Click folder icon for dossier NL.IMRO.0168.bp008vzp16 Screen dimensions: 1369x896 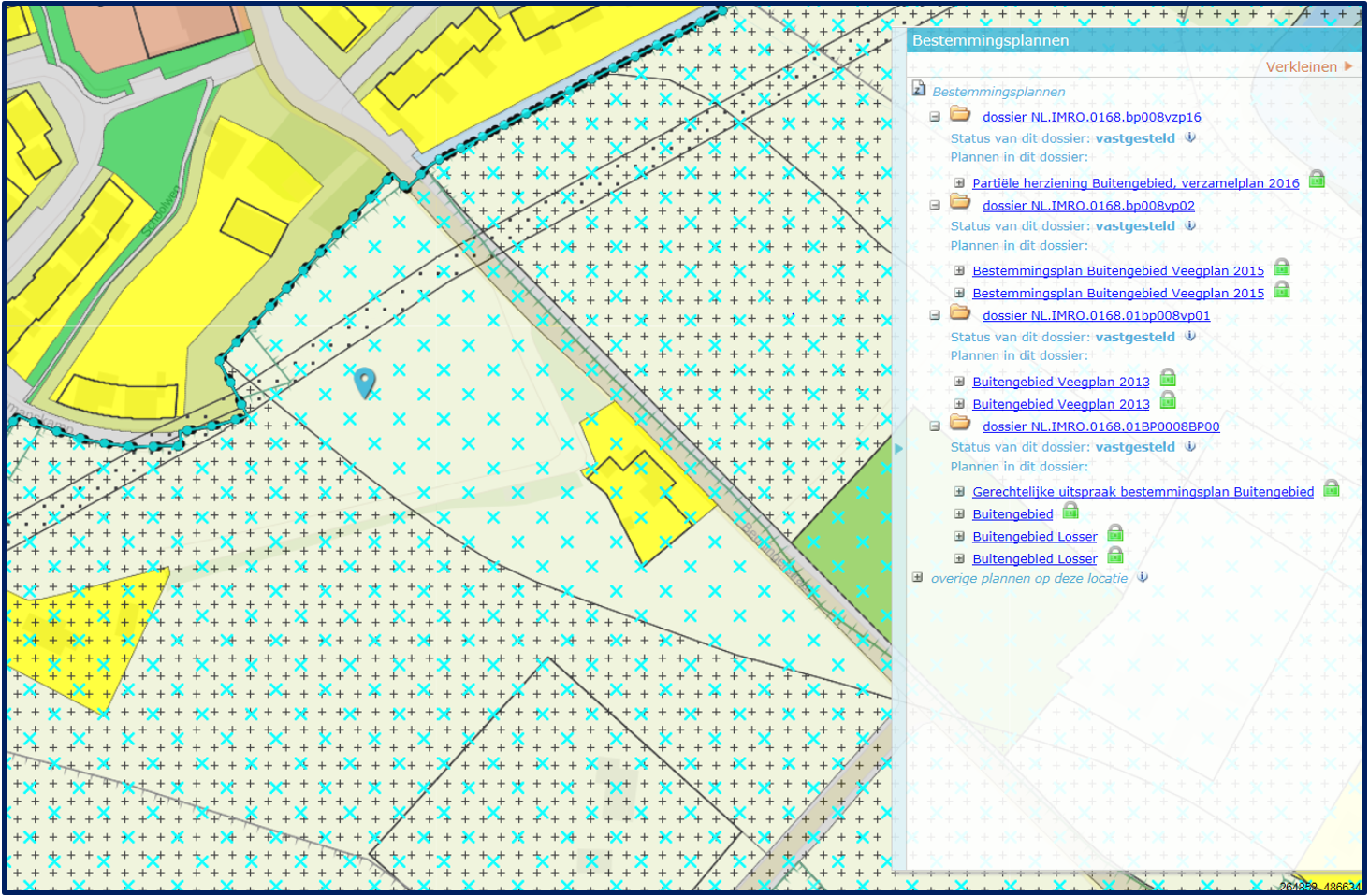(960, 114)
